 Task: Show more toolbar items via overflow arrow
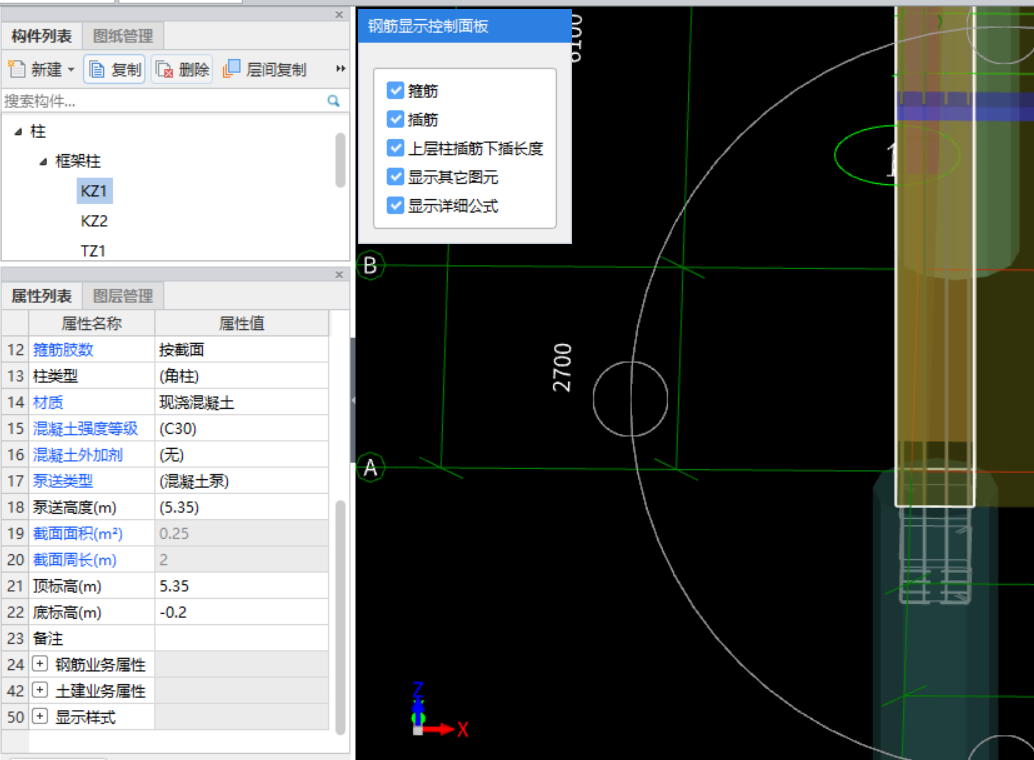tap(340, 69)
